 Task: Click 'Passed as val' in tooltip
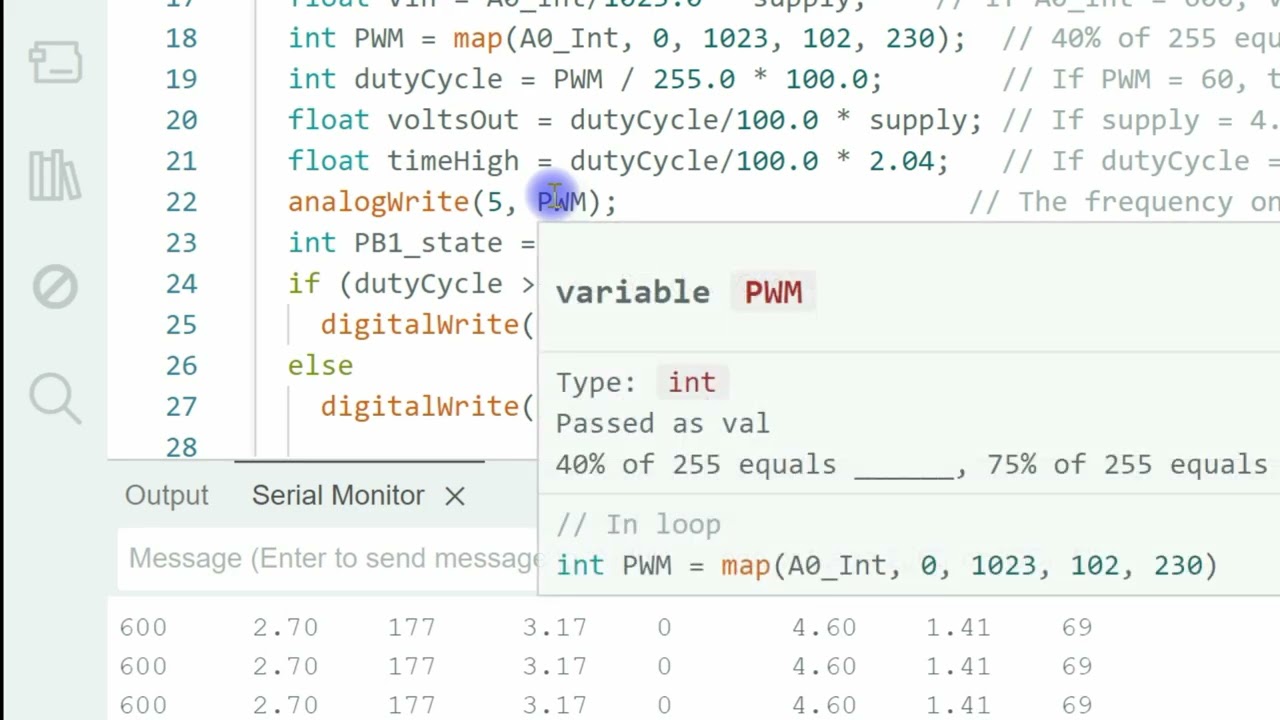click(x=663, y=423)
